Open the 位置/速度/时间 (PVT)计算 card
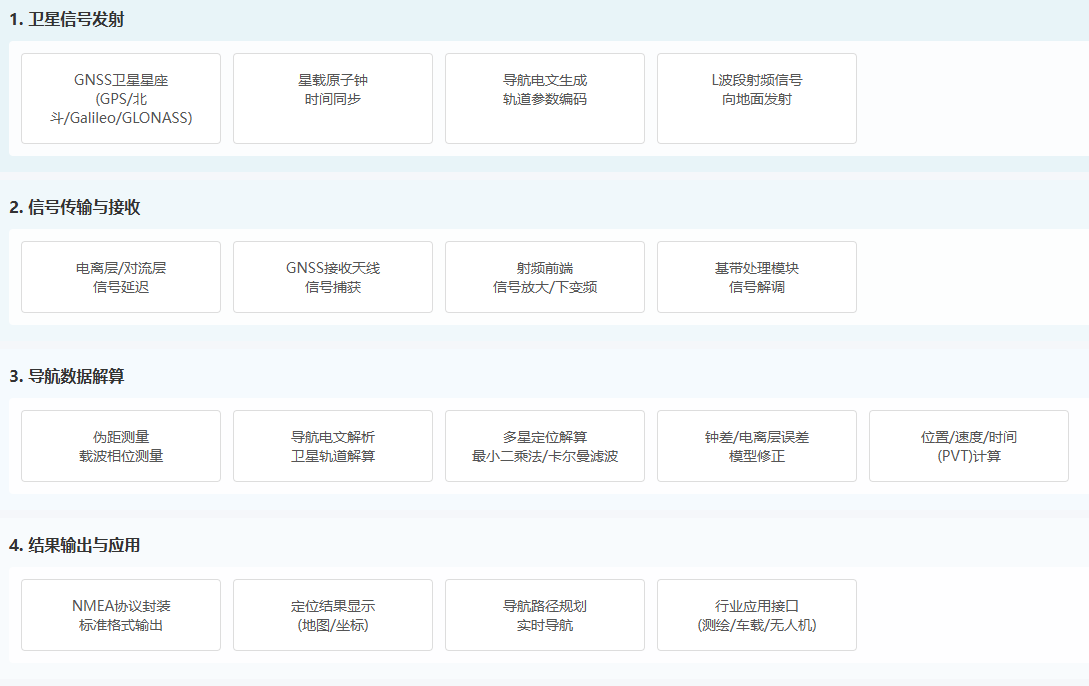This screenshot has width=1089, height=686. 969,446
